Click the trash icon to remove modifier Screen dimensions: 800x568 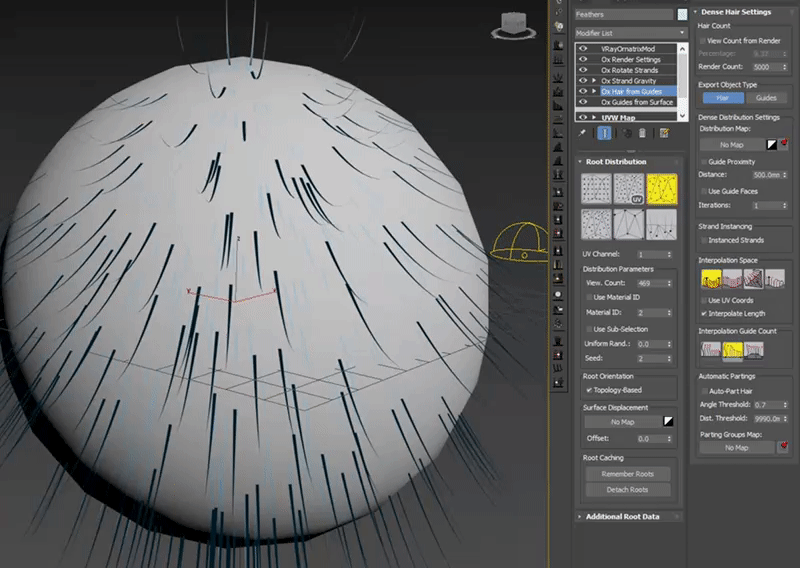[x=643, y=132]
